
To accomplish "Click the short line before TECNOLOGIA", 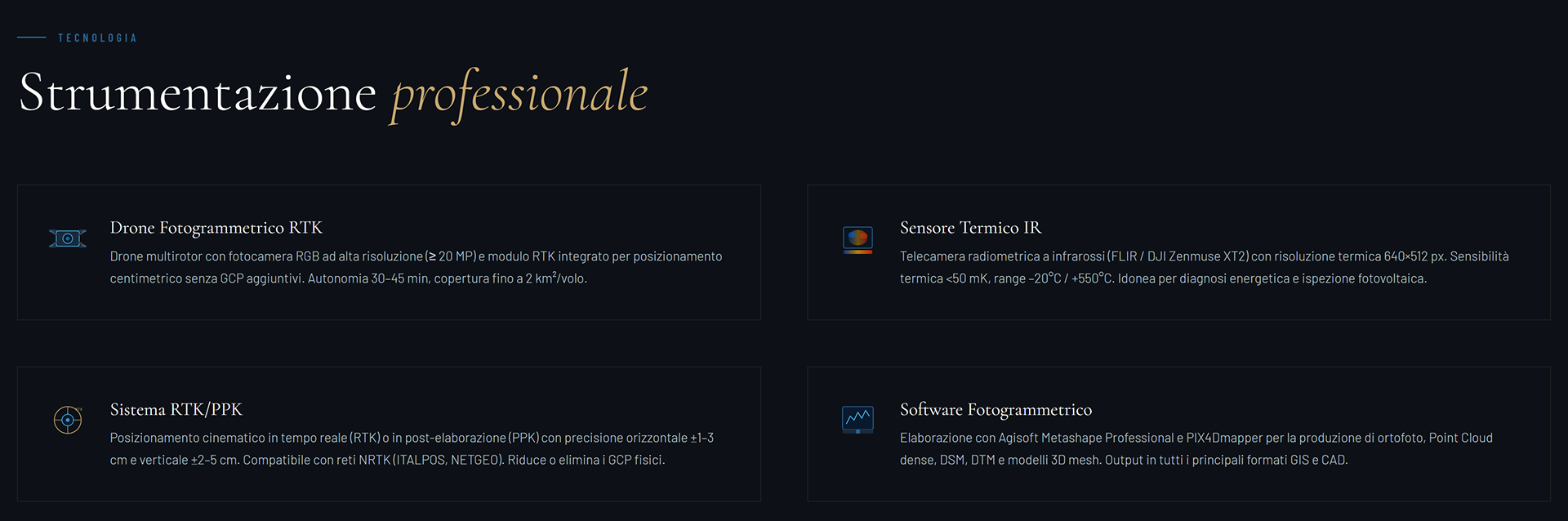I will 31,38.
